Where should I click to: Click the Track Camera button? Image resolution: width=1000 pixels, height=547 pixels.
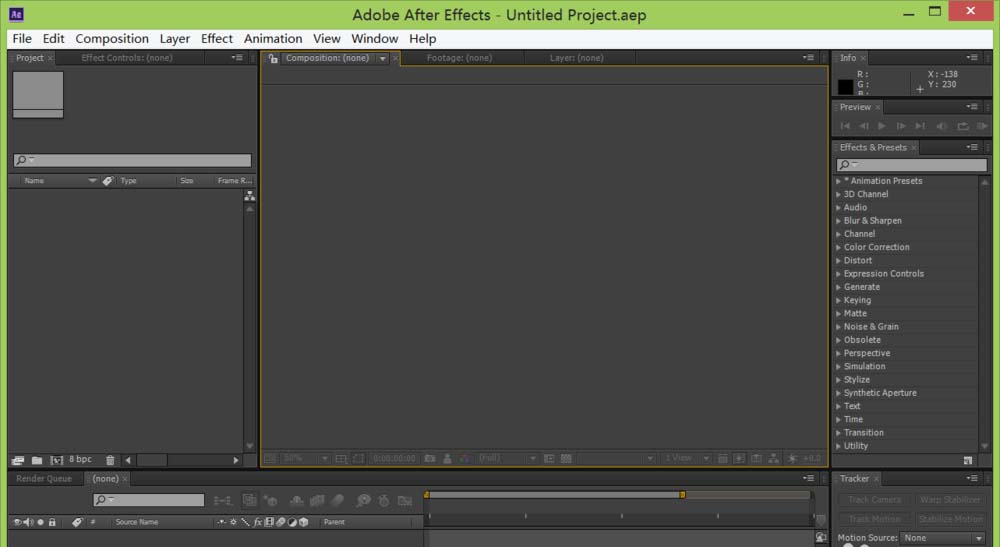tap(874, 500)
